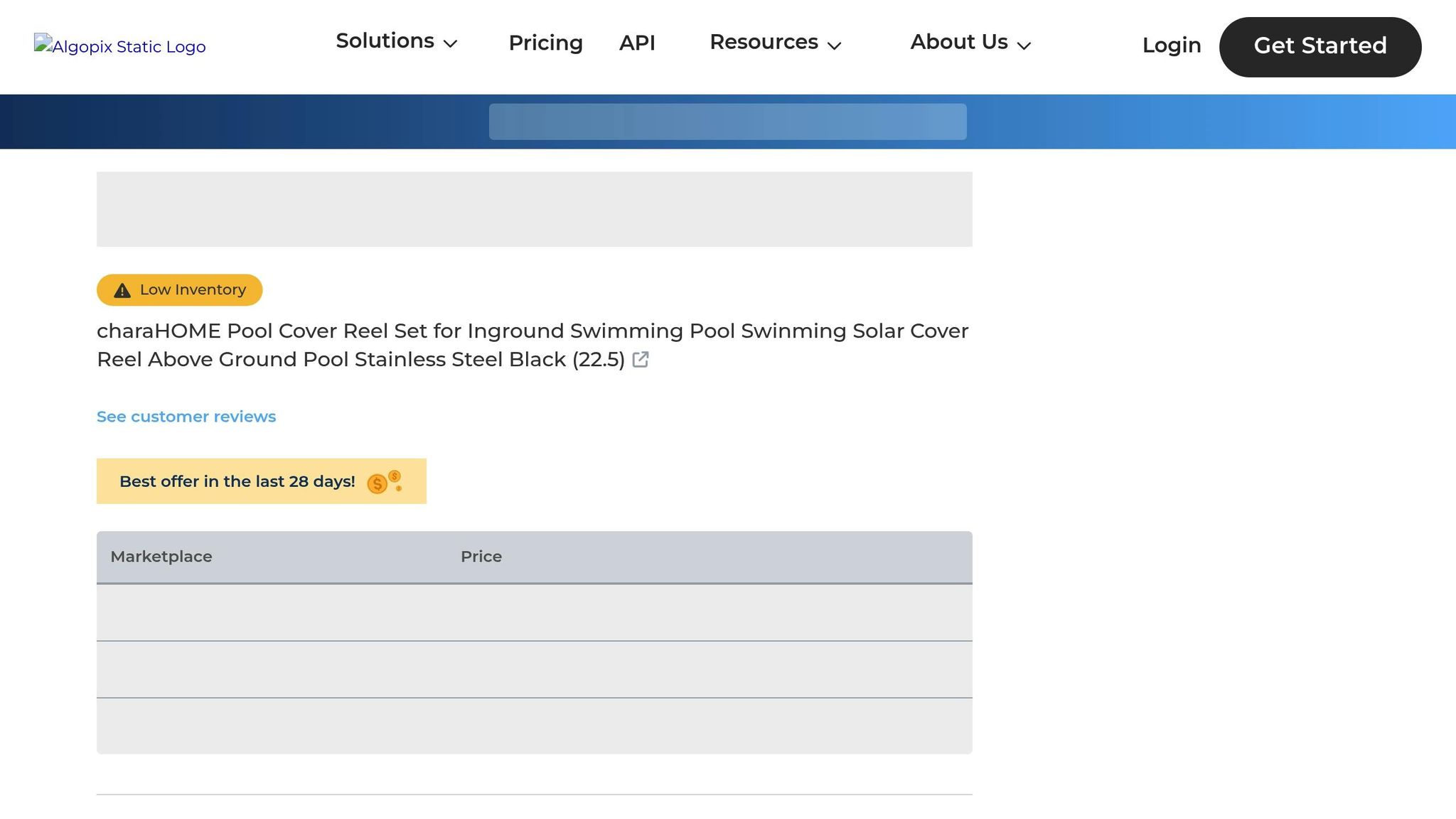Click the warning icon in Low Inventory badge
Screen dimensions: 1456x819
pyautogui.click(x=122, y=290)
